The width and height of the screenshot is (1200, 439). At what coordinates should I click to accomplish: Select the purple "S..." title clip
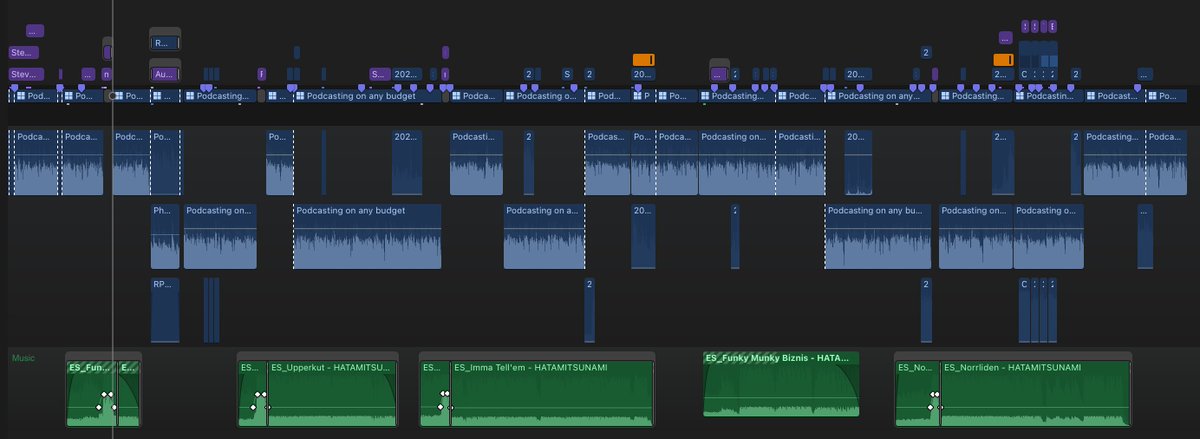(x=379, y=74)
